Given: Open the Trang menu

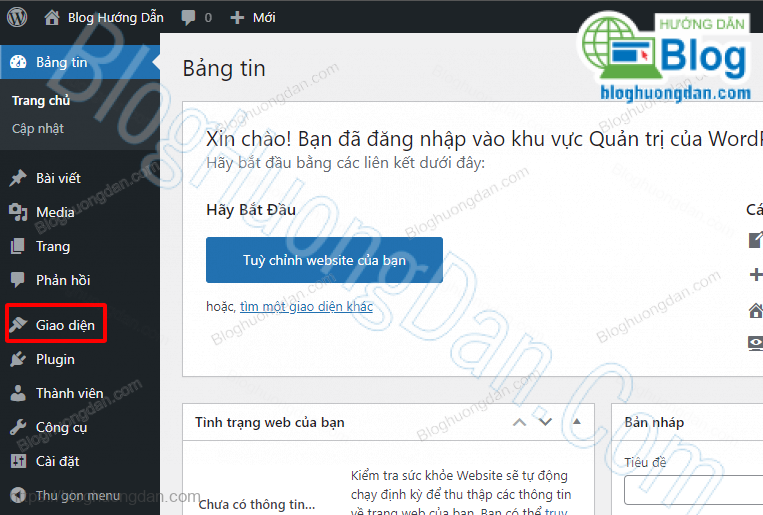Looking at the screenshot, I should coord(53,246).
